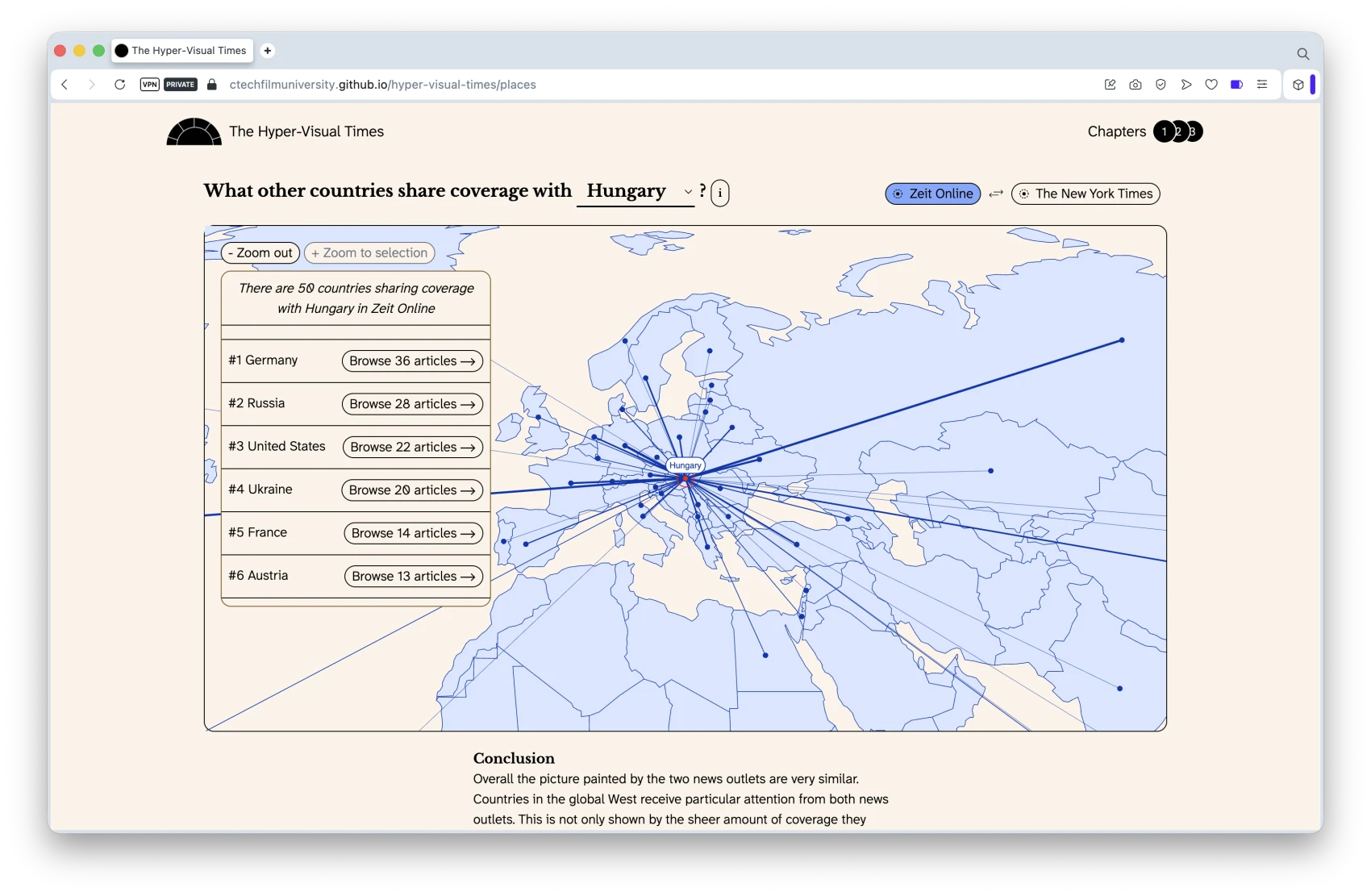Go to chapter 2
This screenshot has height=896, width=1371.
pos(1179,131)
